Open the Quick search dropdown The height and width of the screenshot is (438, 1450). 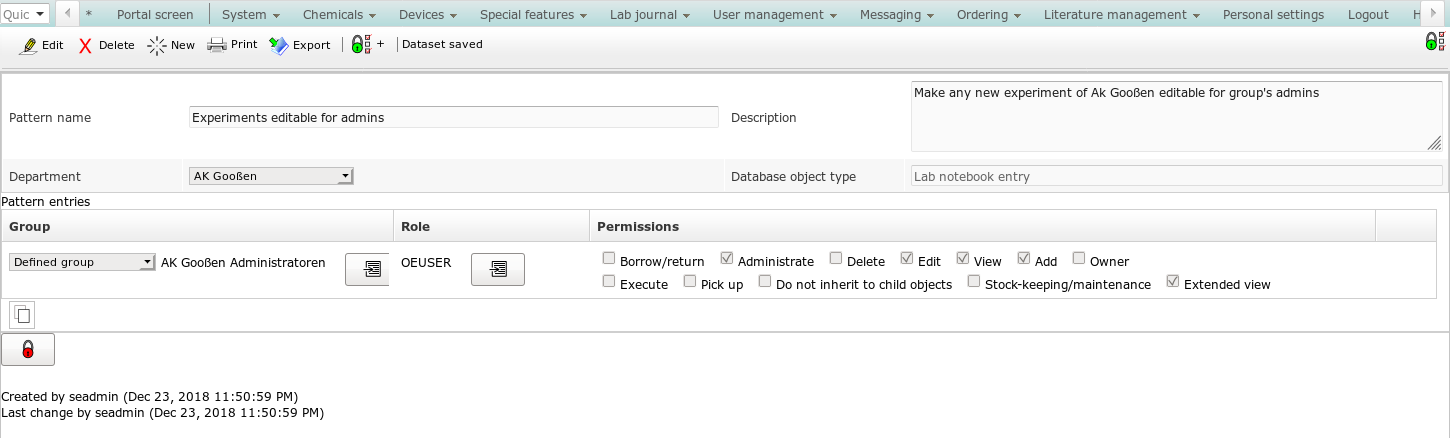click(x=25, y=14)
